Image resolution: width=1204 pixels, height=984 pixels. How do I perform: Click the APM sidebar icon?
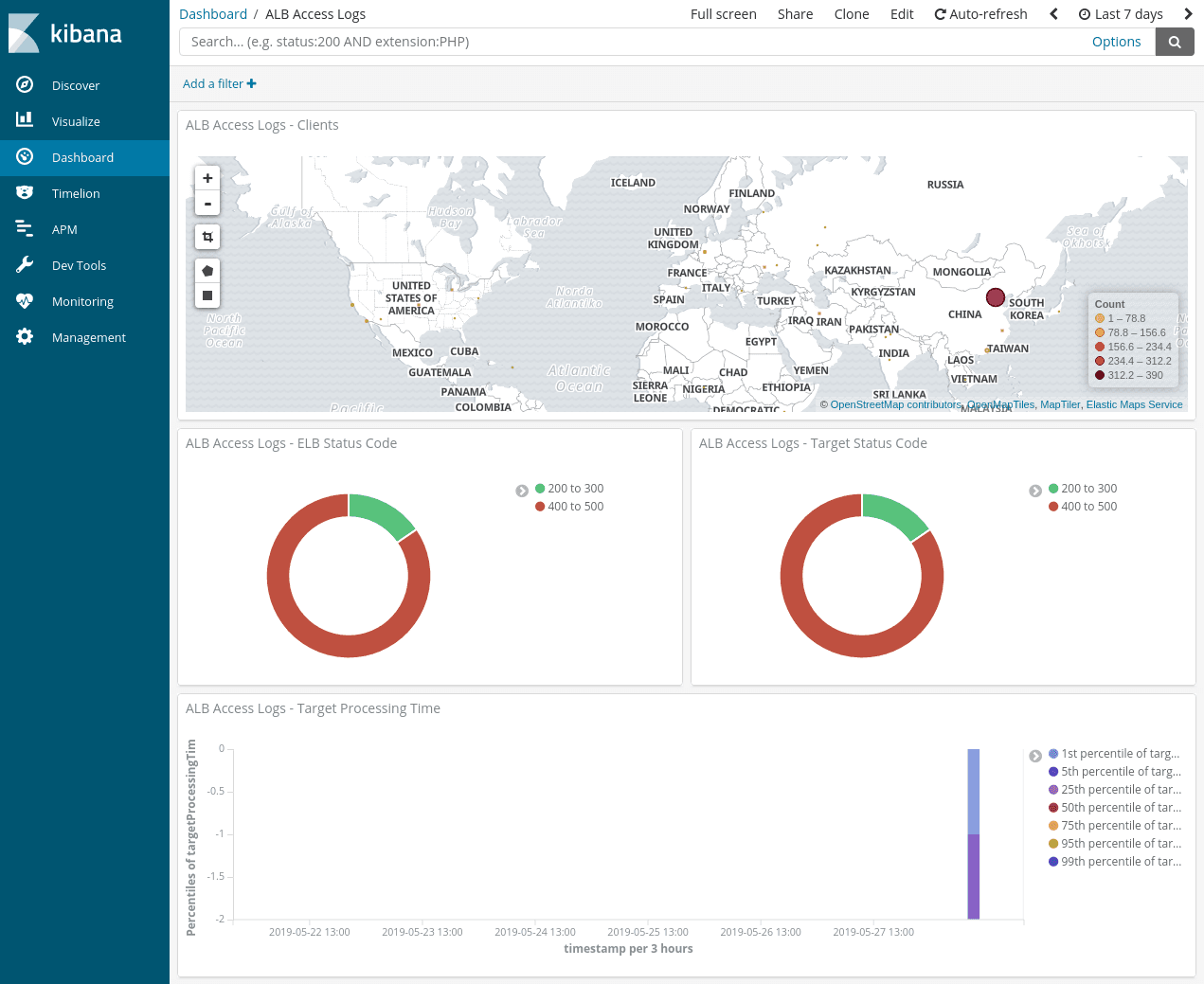(x=25, y=228)
